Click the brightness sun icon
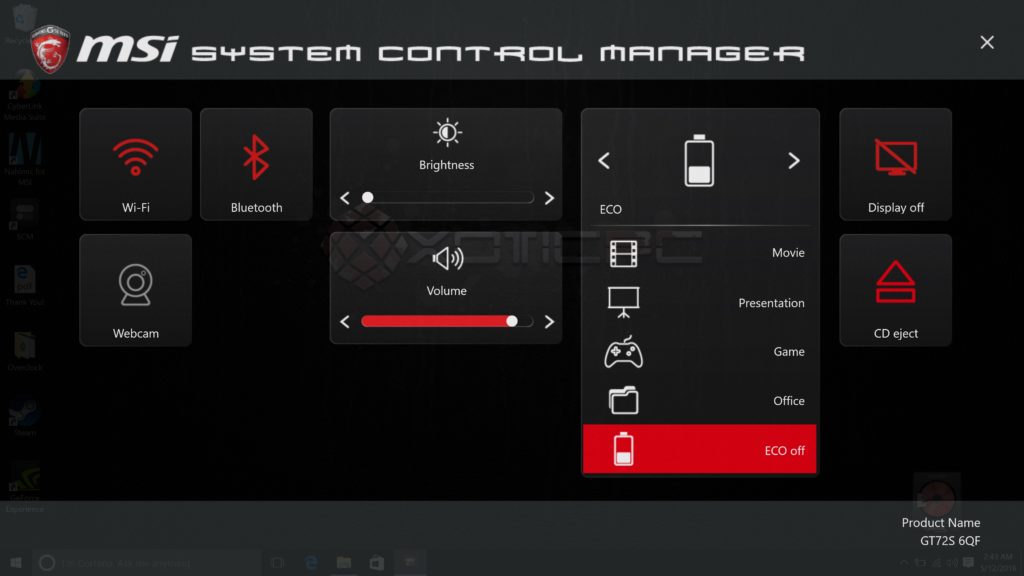The image size is (1024, 576). [x=447, y=133]
